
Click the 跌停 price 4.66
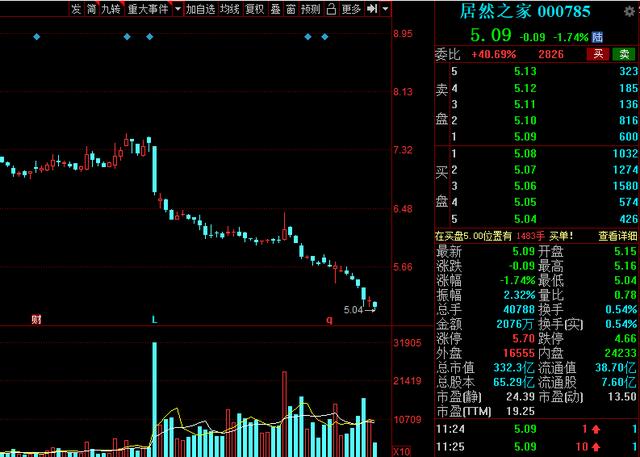pyautogui.click(x=625, y=338)
